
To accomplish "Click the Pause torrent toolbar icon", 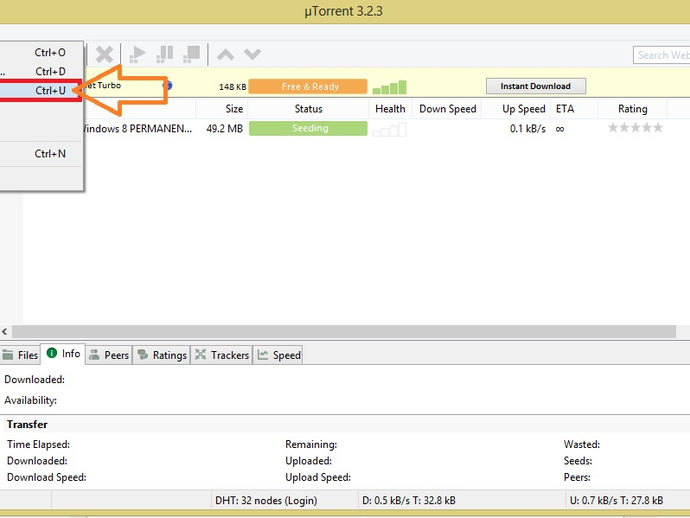I will [x=165, y=55].
